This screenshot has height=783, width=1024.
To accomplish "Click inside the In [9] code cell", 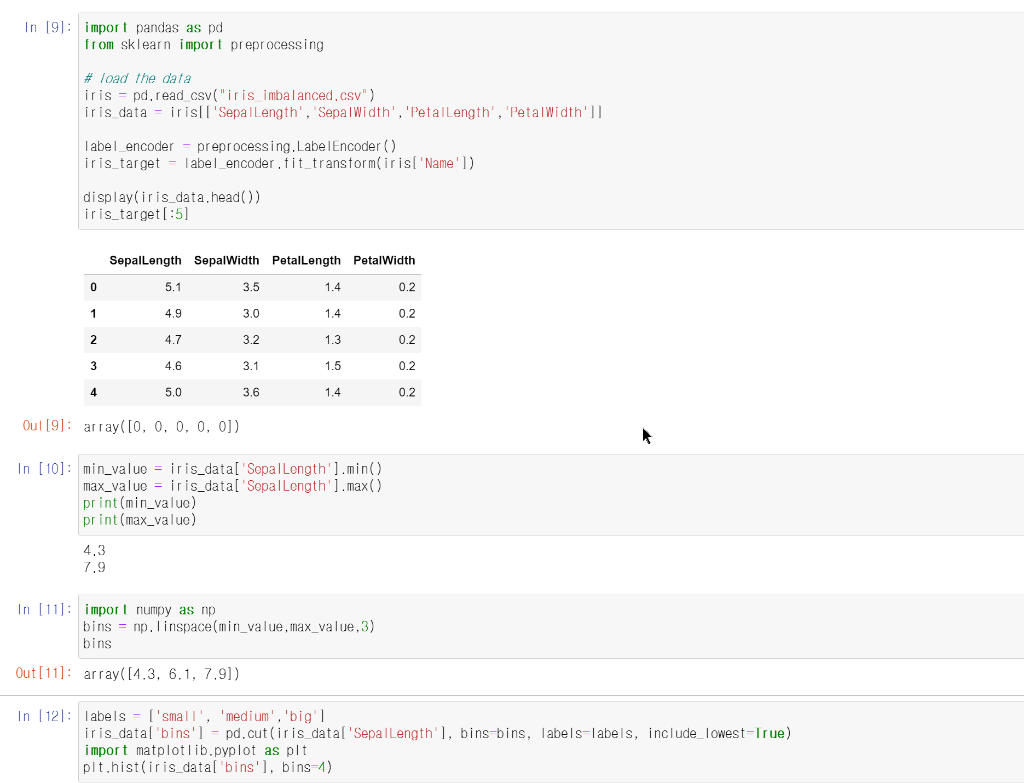I will point(551,121).
